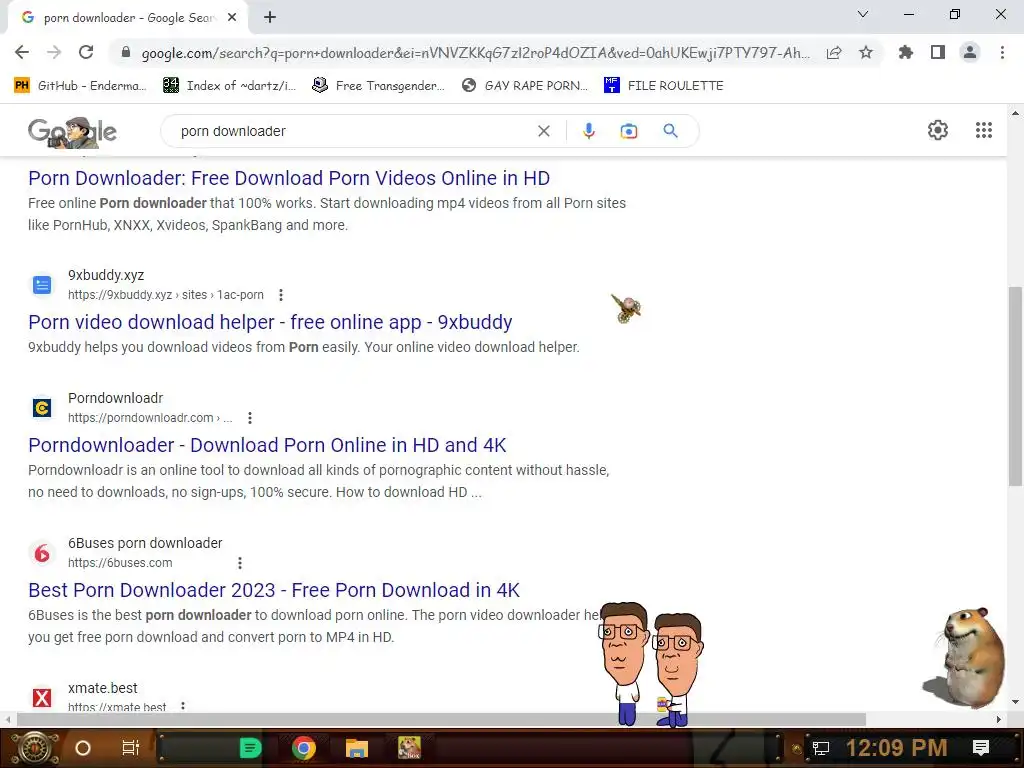Click the scroll down arrow button
This screenshot has width=1024, height=768.
(x=1015, y=702)
